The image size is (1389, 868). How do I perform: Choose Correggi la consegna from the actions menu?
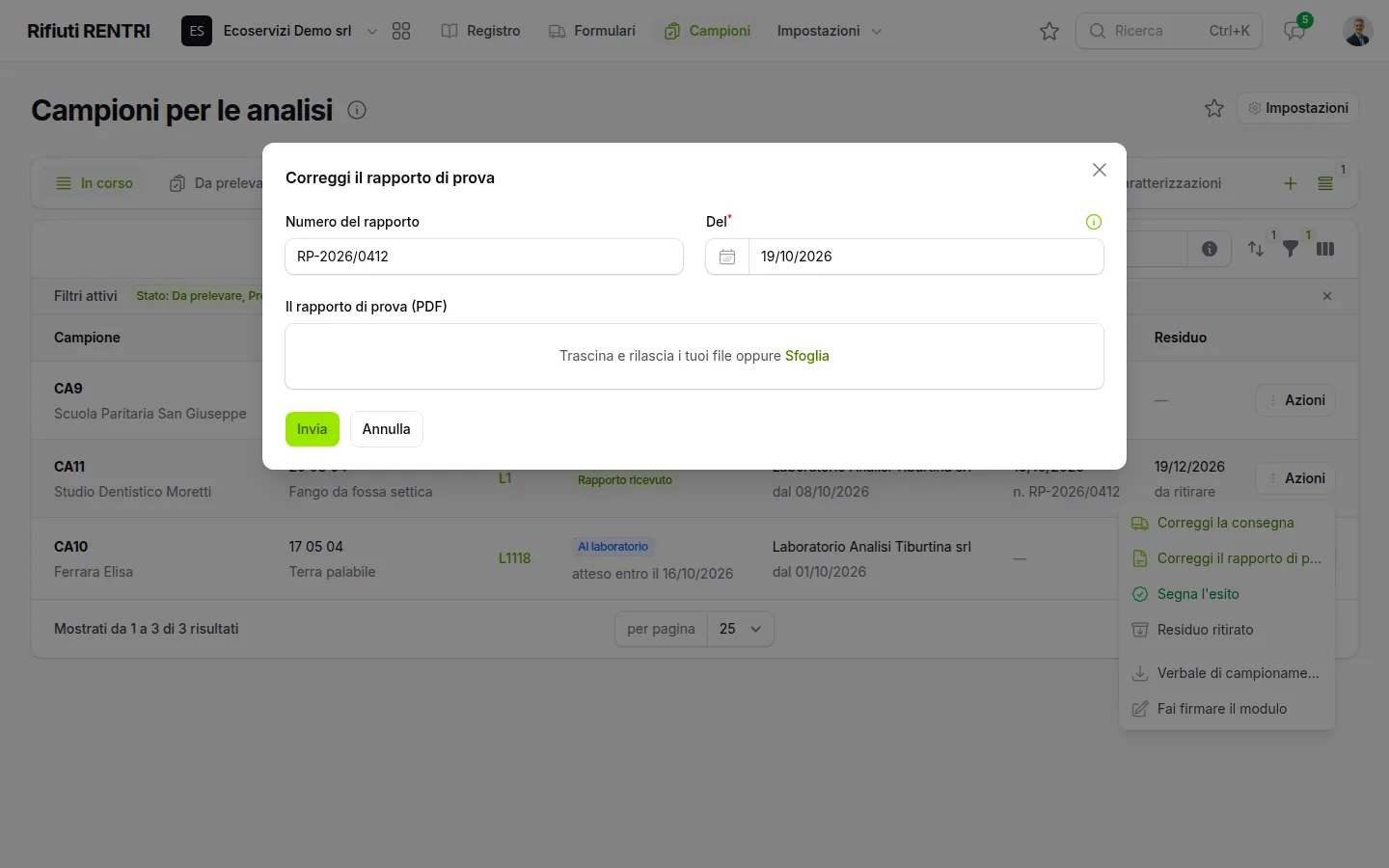coord(1227,523)
